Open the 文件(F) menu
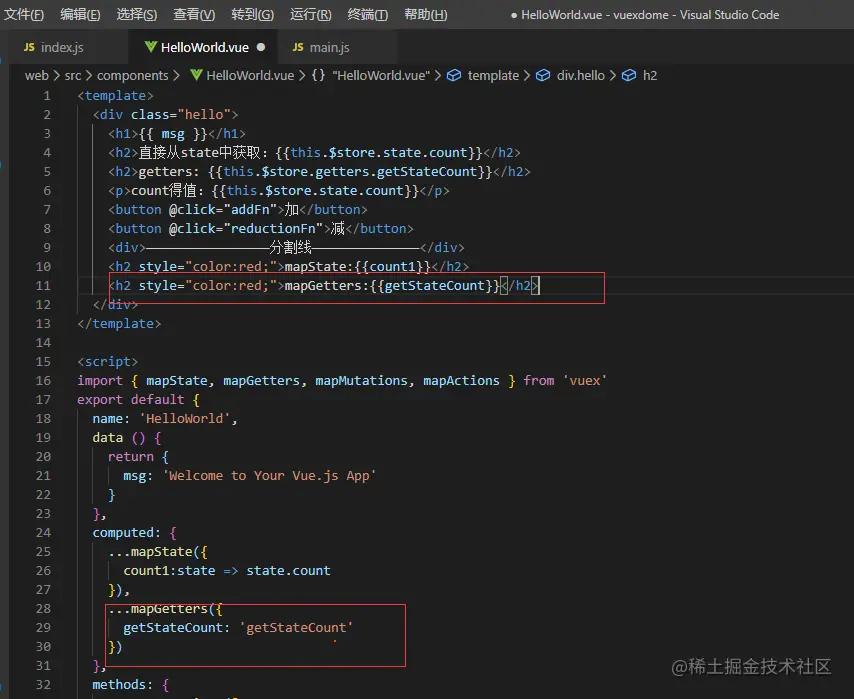The image size is (854, 699). point(24,14)
